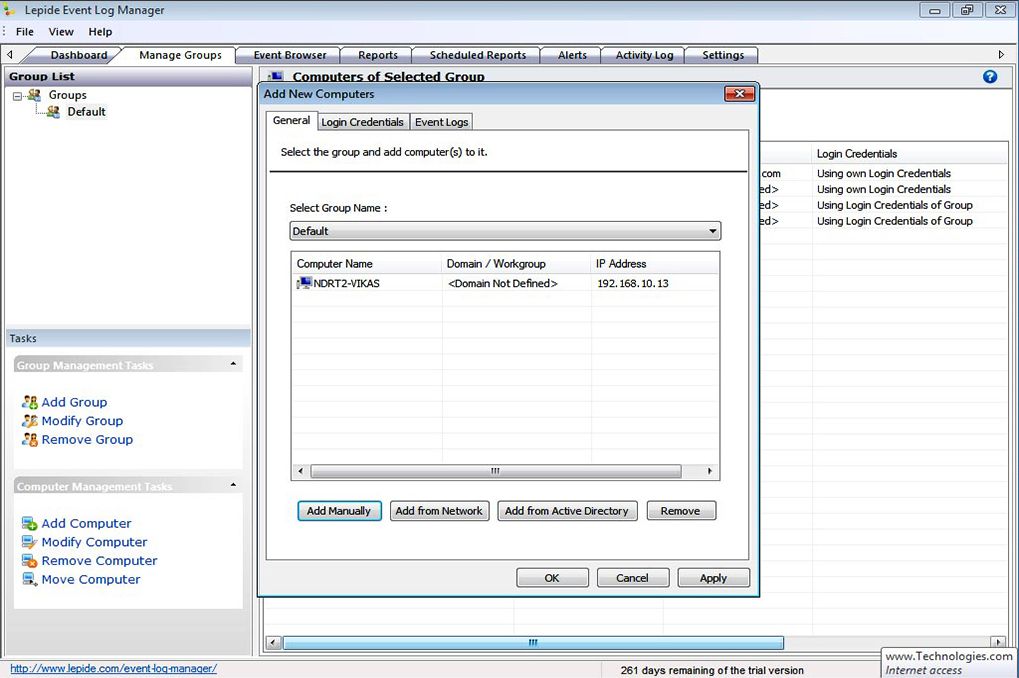Go to the Alerts tab
The width and height of the screenshot is (1019, 678).
572,55
